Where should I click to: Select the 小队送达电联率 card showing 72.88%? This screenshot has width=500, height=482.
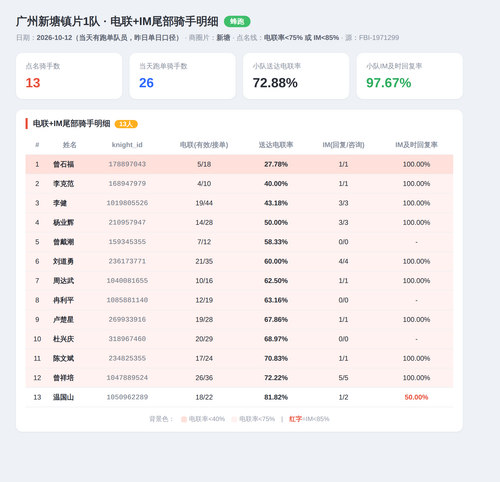click(x=296, y=76)
